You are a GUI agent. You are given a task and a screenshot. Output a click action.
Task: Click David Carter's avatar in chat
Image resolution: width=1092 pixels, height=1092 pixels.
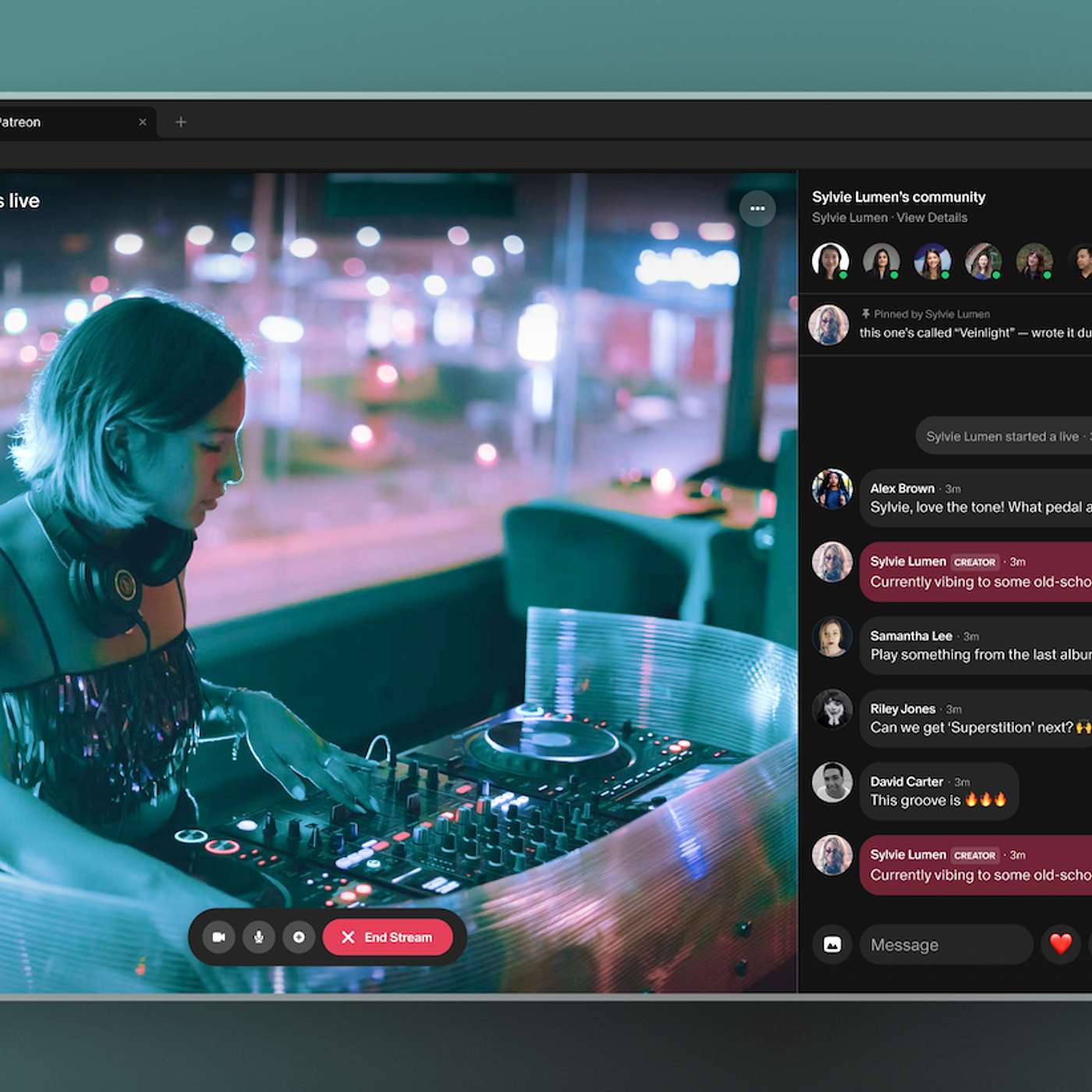[x=831, y=782]
